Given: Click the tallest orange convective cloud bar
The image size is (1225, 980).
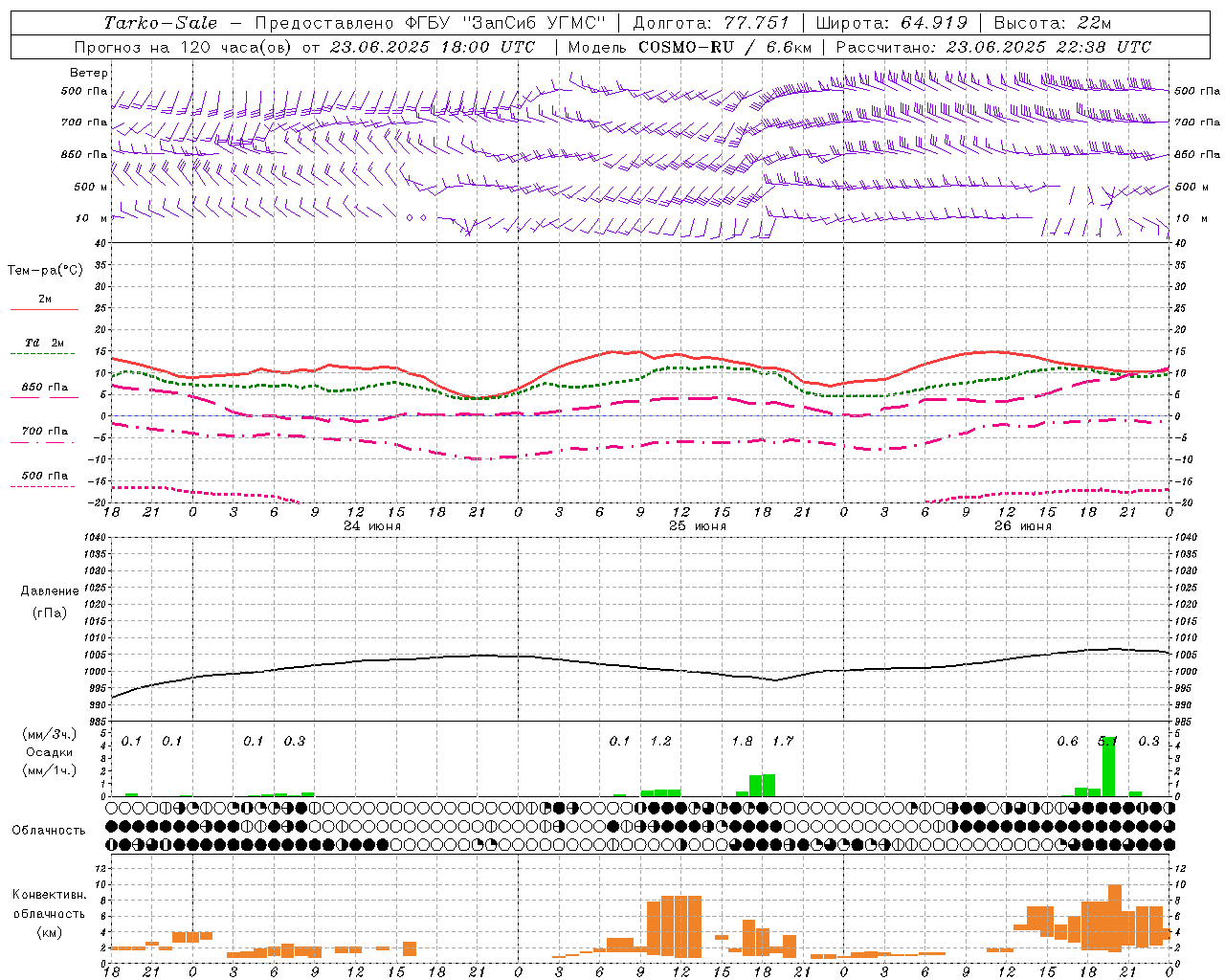Looking at the screenshot, I should coord(1114,918).
